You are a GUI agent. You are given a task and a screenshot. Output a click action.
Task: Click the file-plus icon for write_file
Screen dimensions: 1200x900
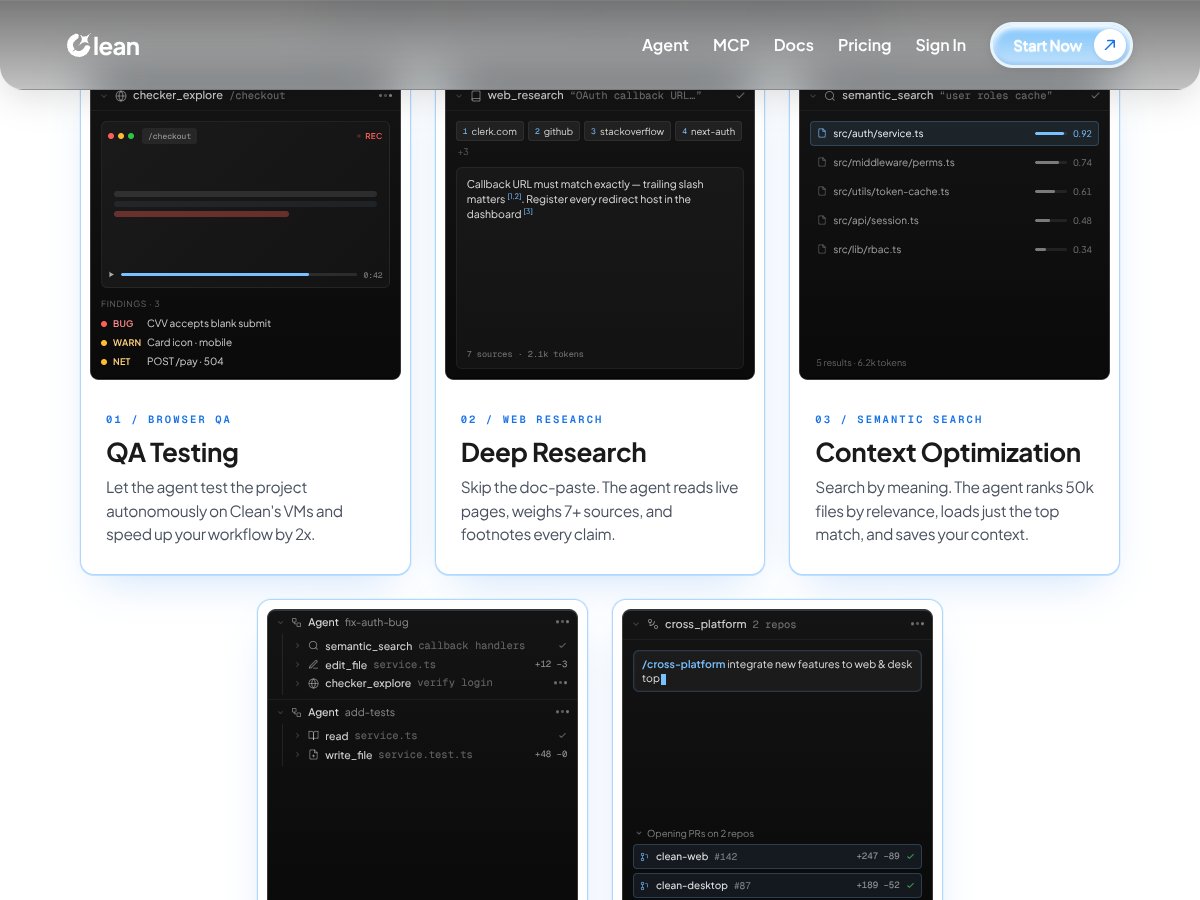coord(314,755)
